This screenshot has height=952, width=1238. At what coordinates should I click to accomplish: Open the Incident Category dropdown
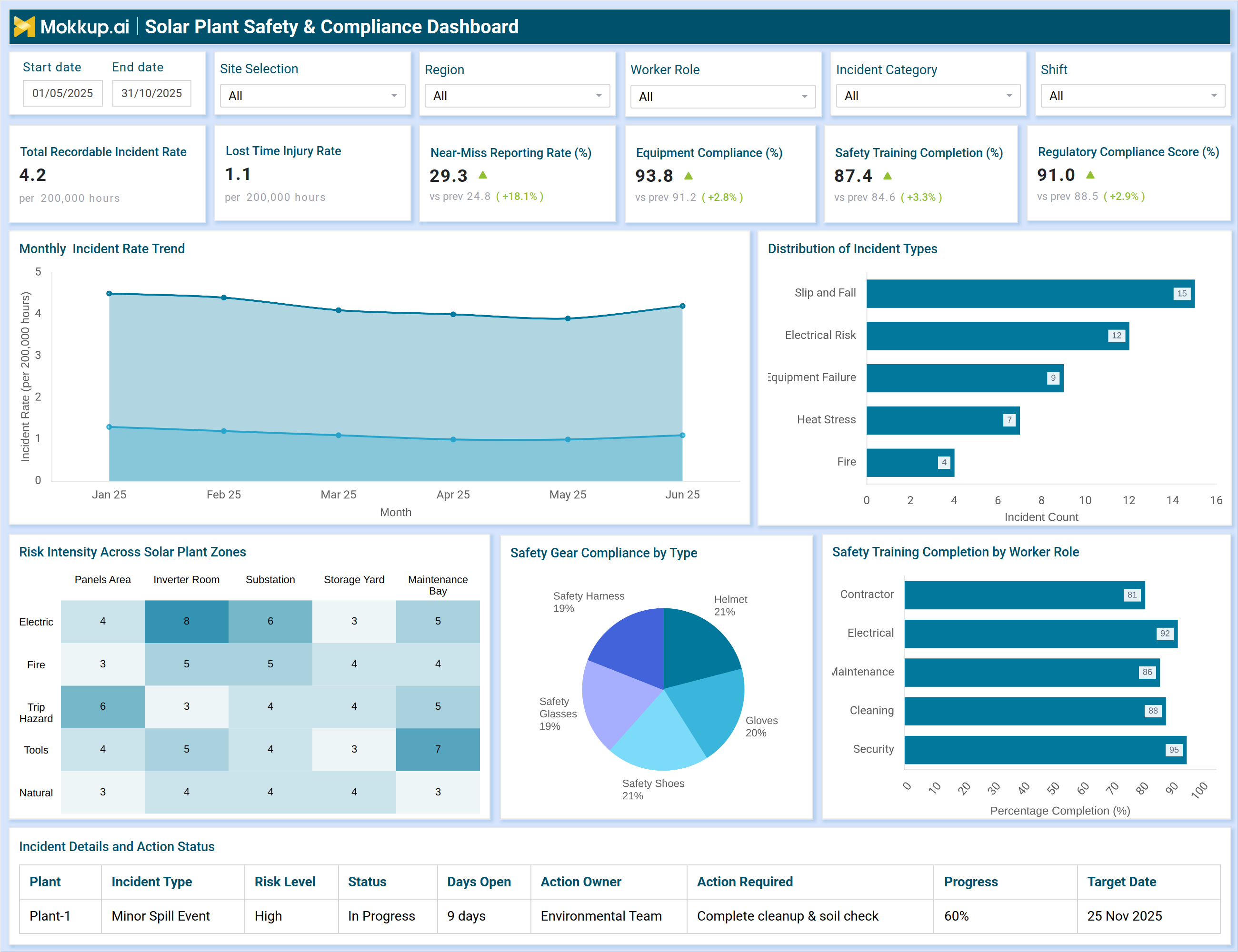point(928,96)
